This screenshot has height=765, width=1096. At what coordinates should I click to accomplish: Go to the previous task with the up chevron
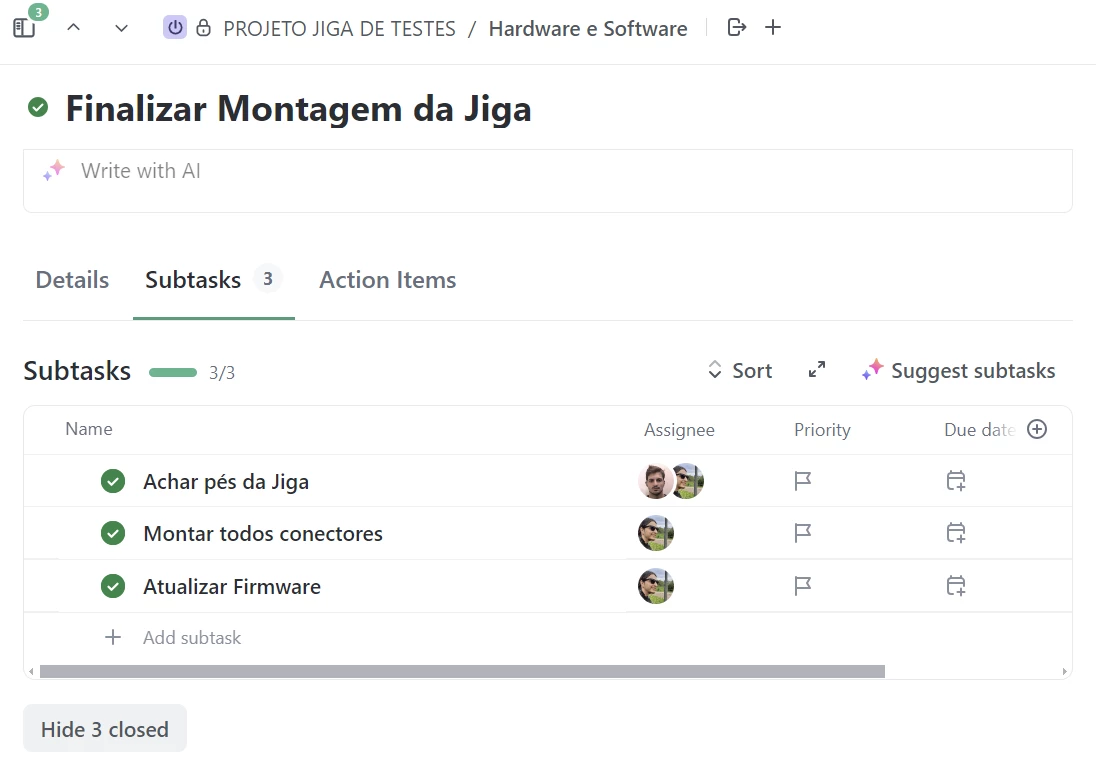(73, 28)
